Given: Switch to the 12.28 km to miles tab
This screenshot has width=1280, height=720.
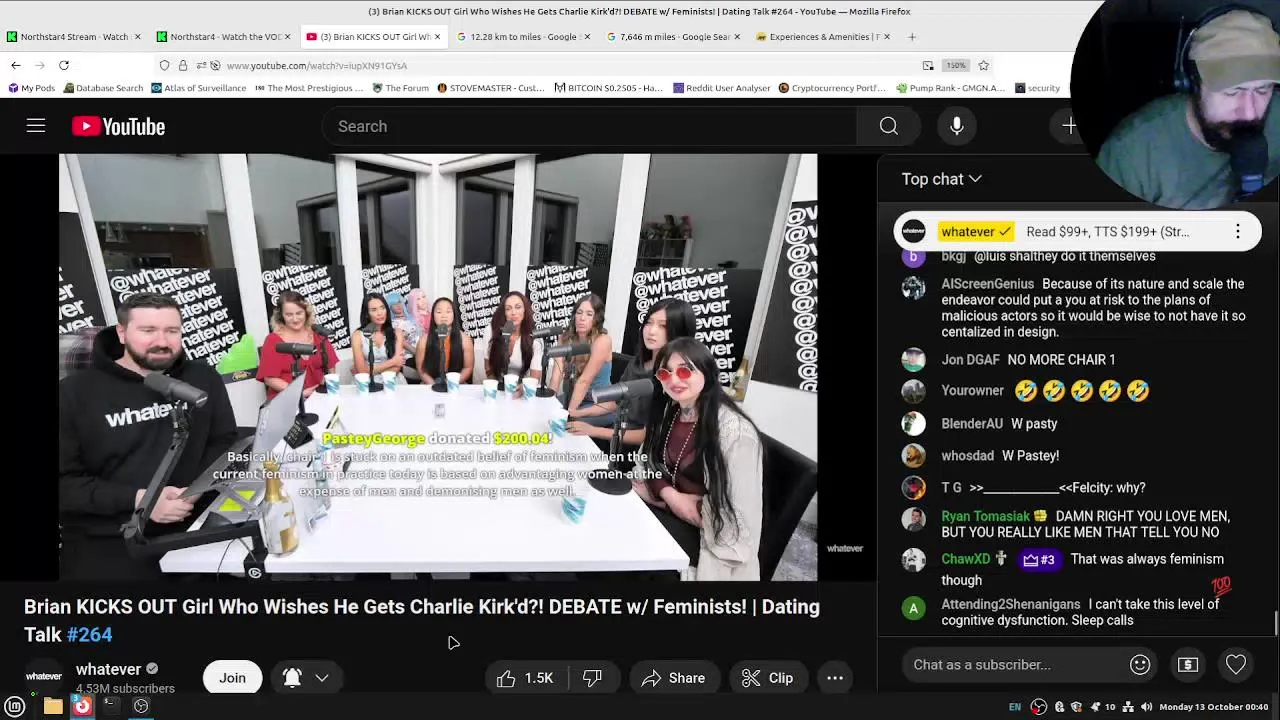Looking at the screenshot, I should pyautogui.click(x=523, y=37).
